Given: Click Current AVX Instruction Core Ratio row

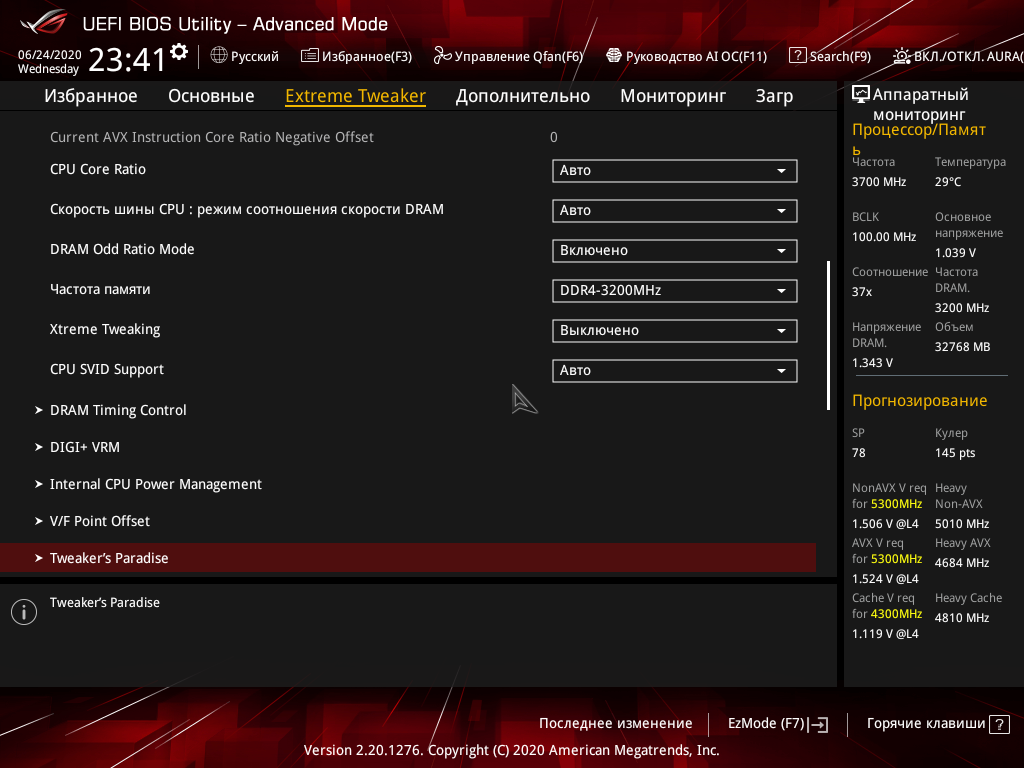Looking at the screenshot, I should point(408,137).
